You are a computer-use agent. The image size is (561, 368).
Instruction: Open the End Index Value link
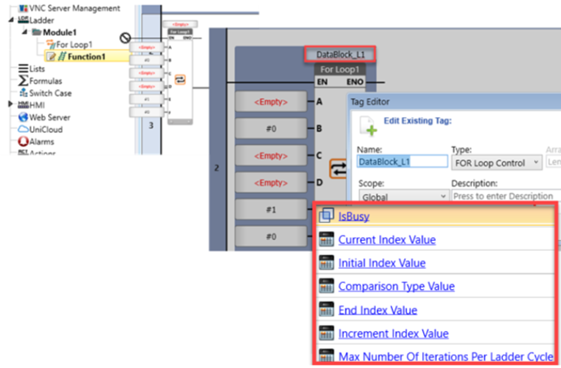tap(378, 310)
